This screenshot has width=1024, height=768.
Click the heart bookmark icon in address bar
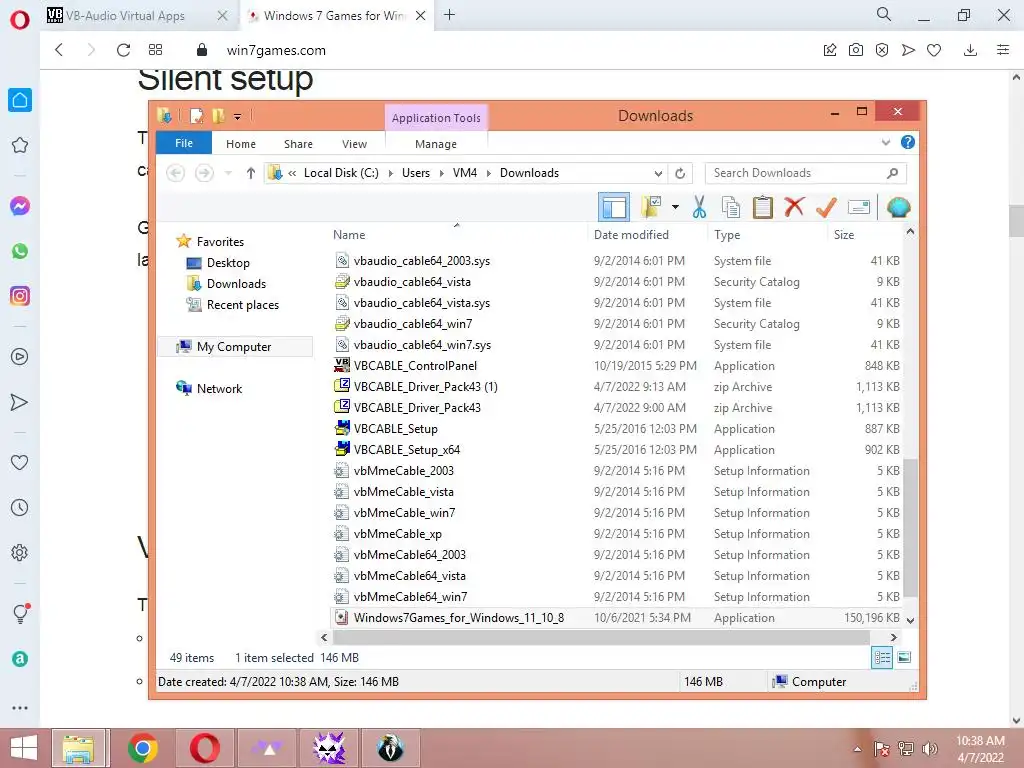[934, 50]
